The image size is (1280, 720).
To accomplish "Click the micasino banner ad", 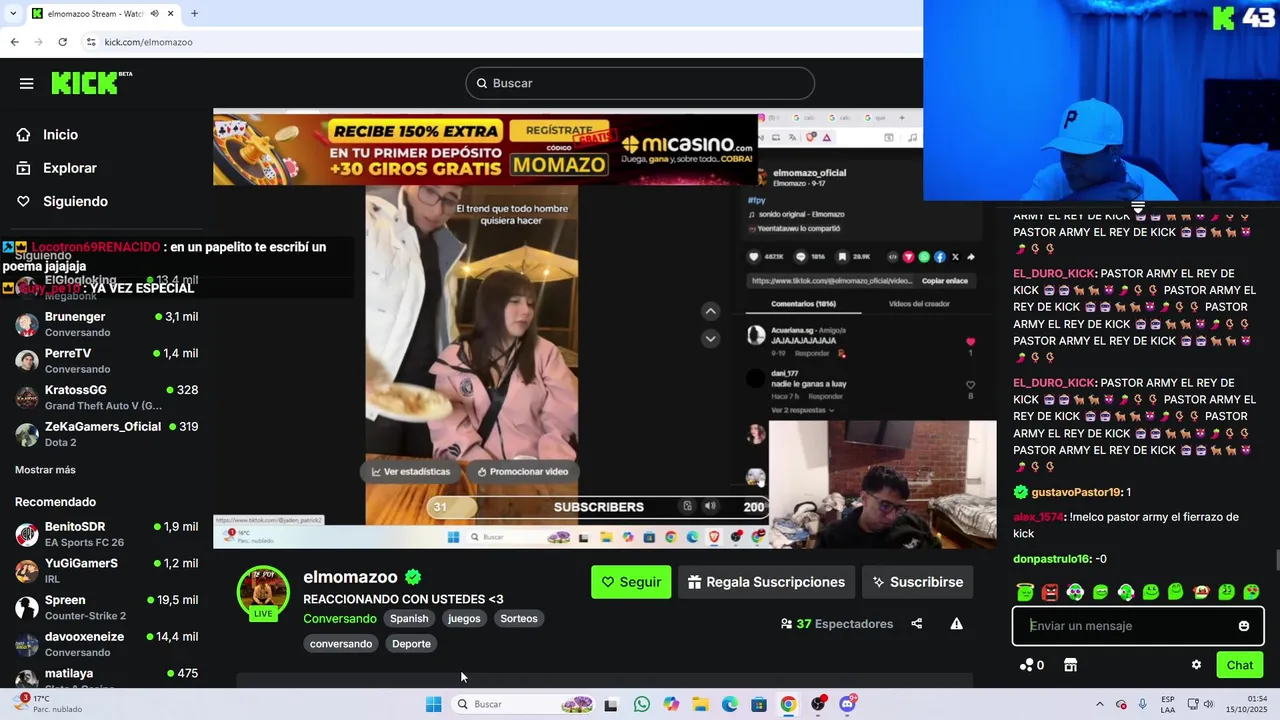I will point(485,149).
